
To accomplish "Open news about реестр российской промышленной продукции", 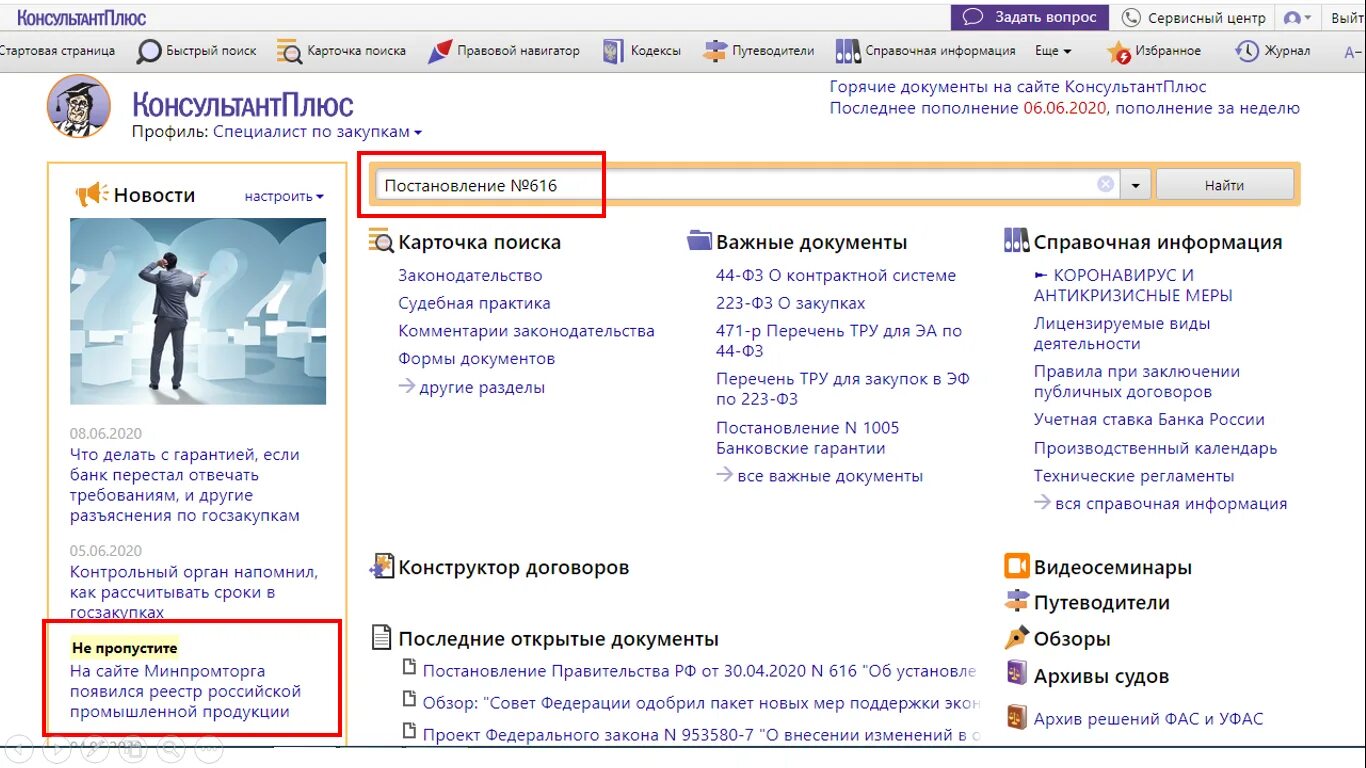I will click(185, 691).
